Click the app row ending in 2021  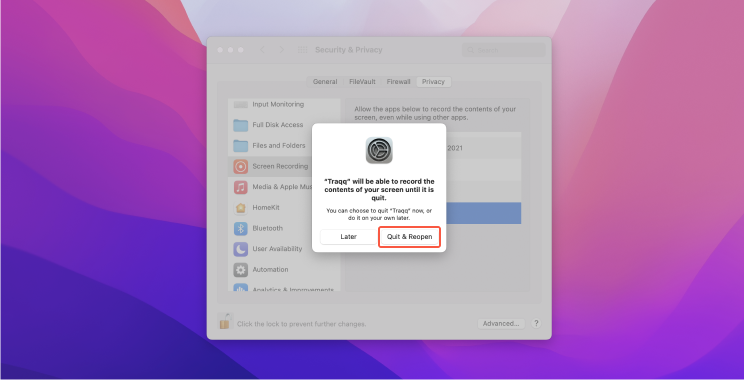coord(483,148)
